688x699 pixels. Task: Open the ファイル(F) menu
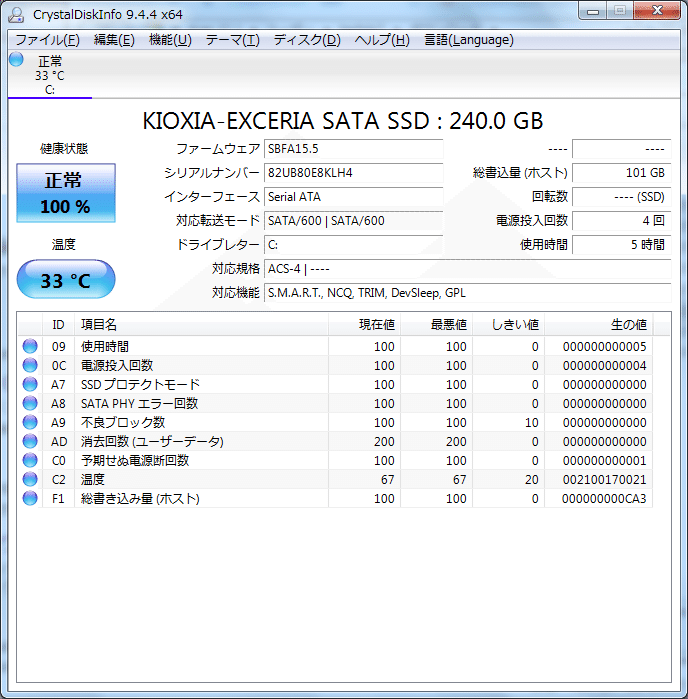coord(48,40)
